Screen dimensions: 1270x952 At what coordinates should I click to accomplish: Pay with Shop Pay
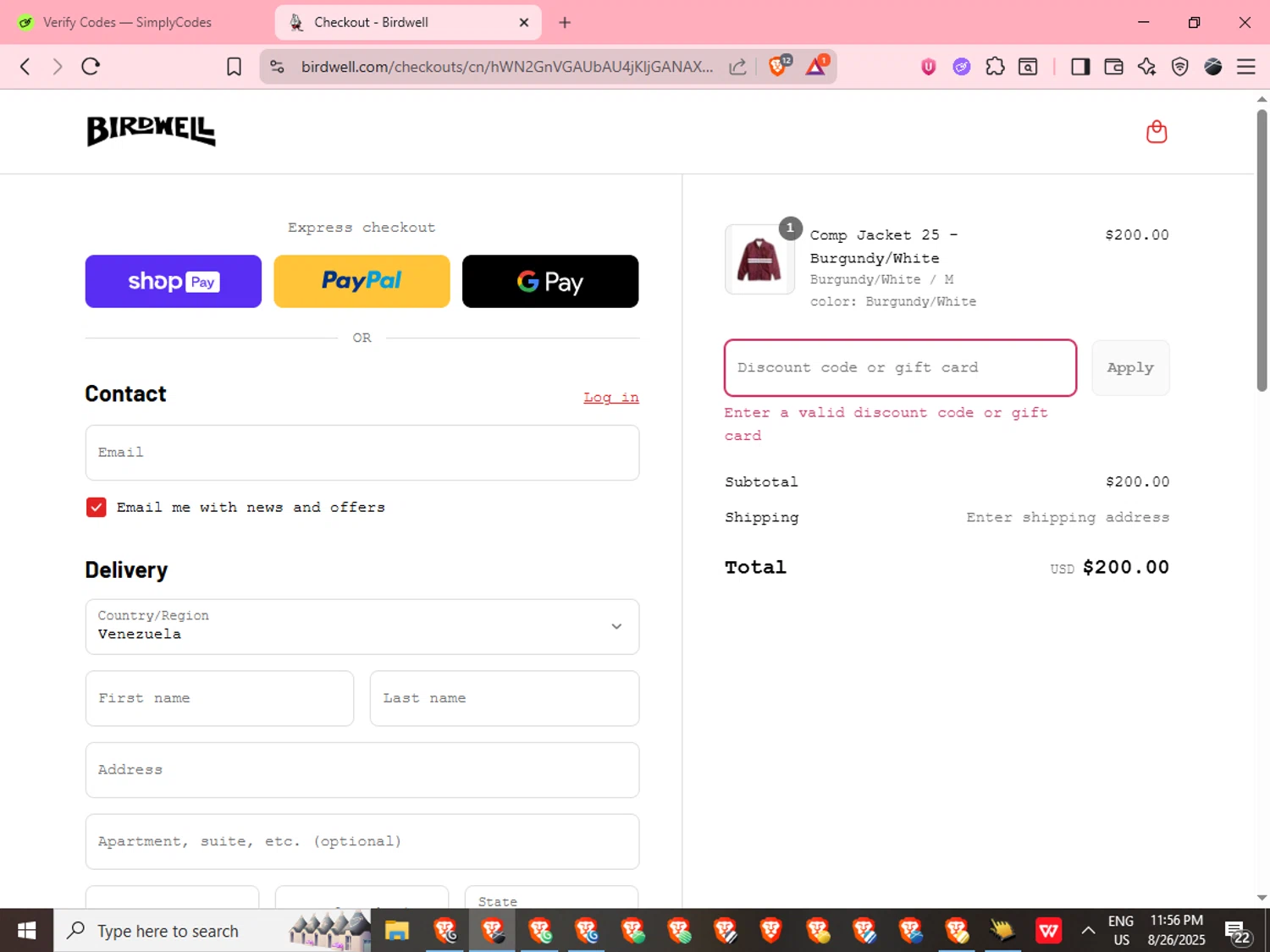click(x=174, y=281)
